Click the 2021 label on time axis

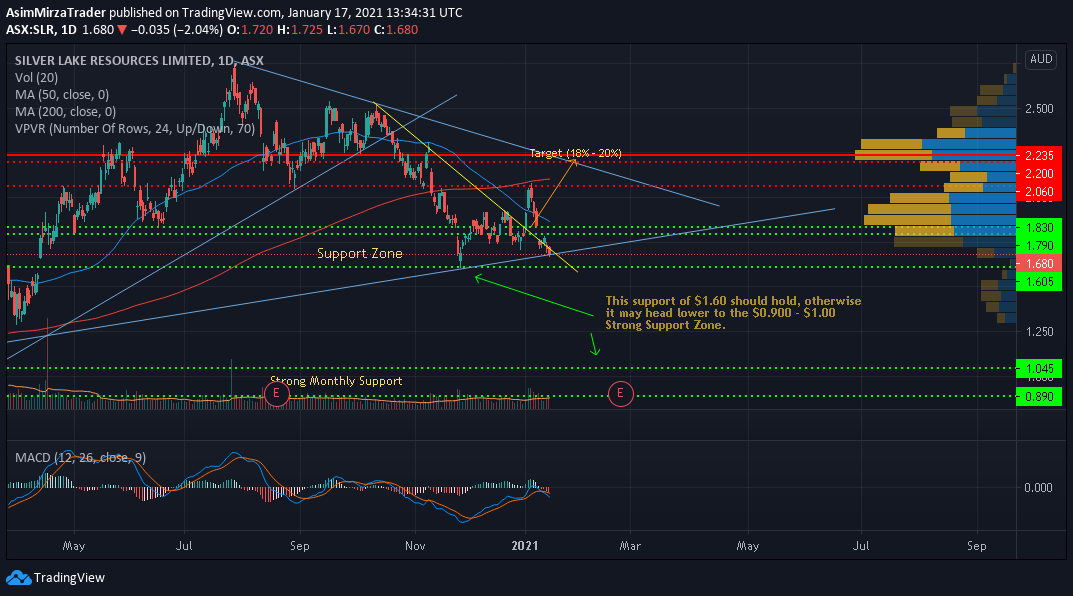pyautogui.click(x=525, y=546)
